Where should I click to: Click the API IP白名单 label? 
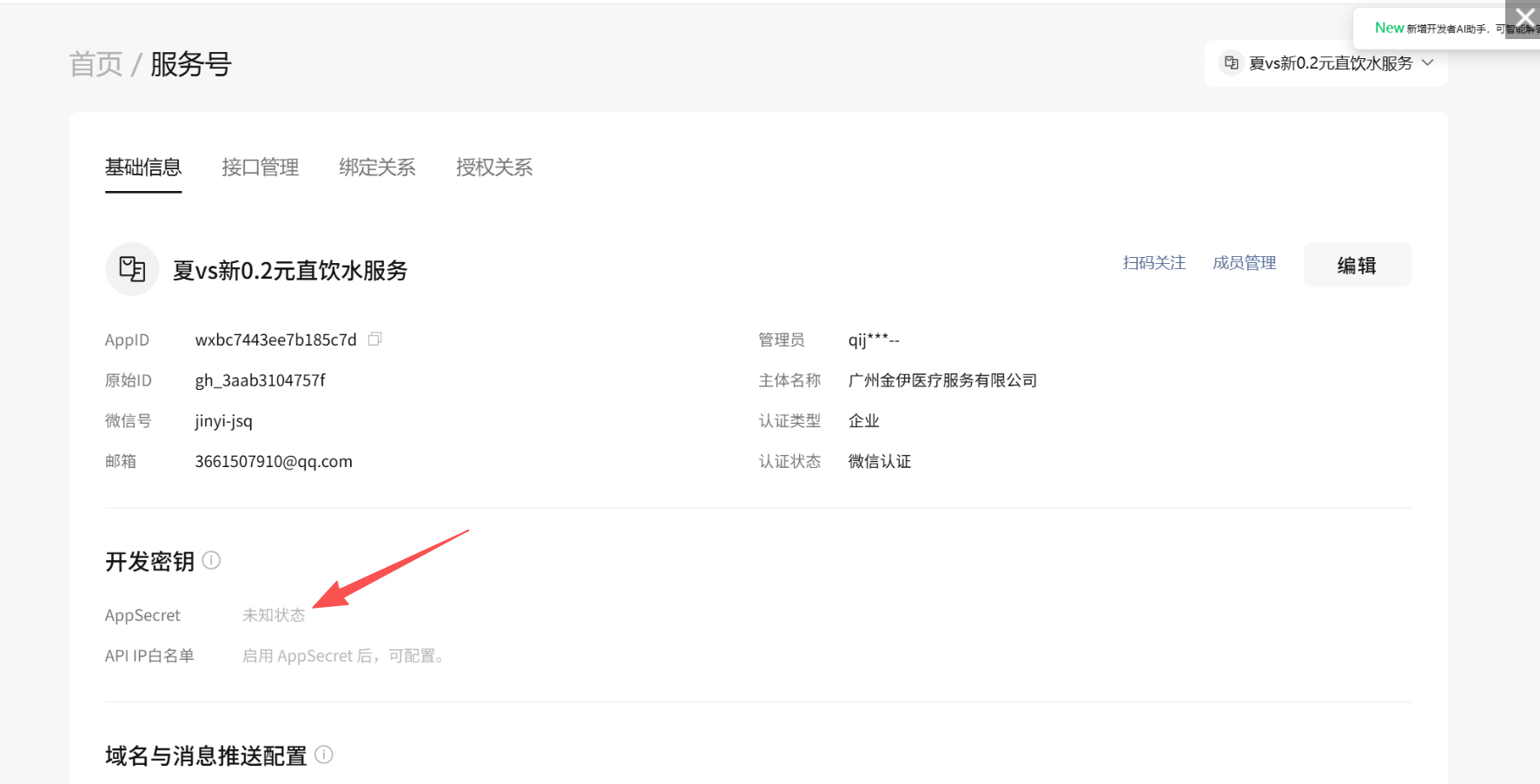pyautogui.click(x=149, y=656)
